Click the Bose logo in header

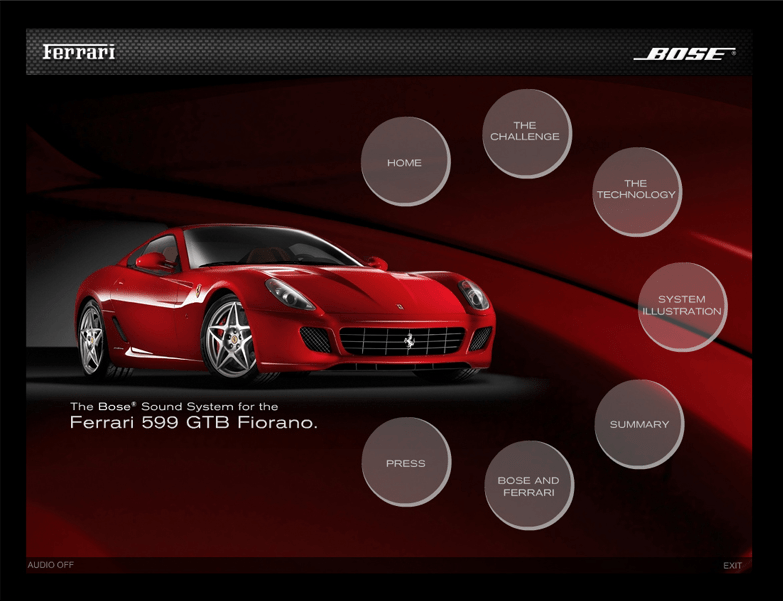click(685, 53)
